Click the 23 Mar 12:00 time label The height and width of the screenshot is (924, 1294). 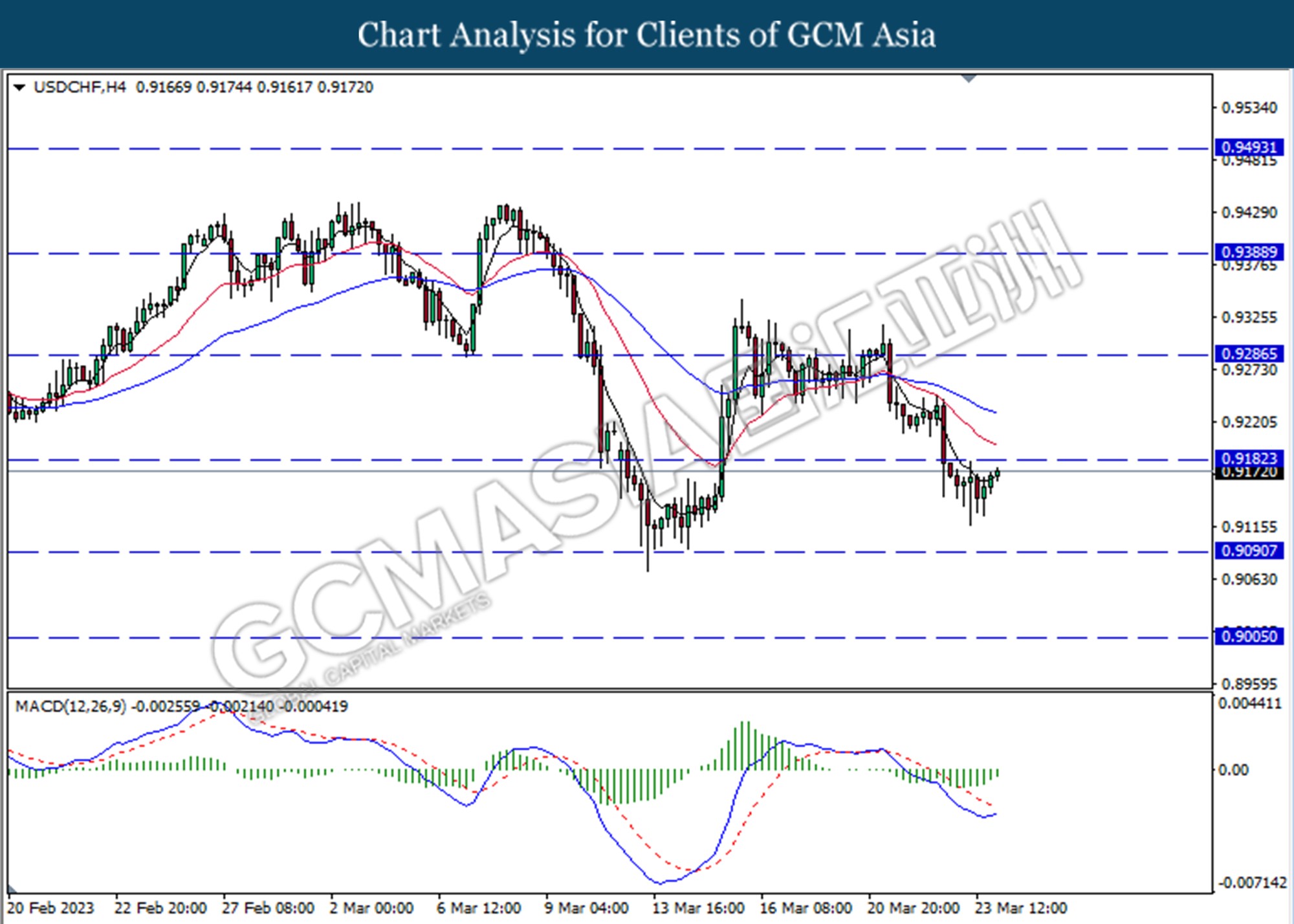coord(1021,908)
